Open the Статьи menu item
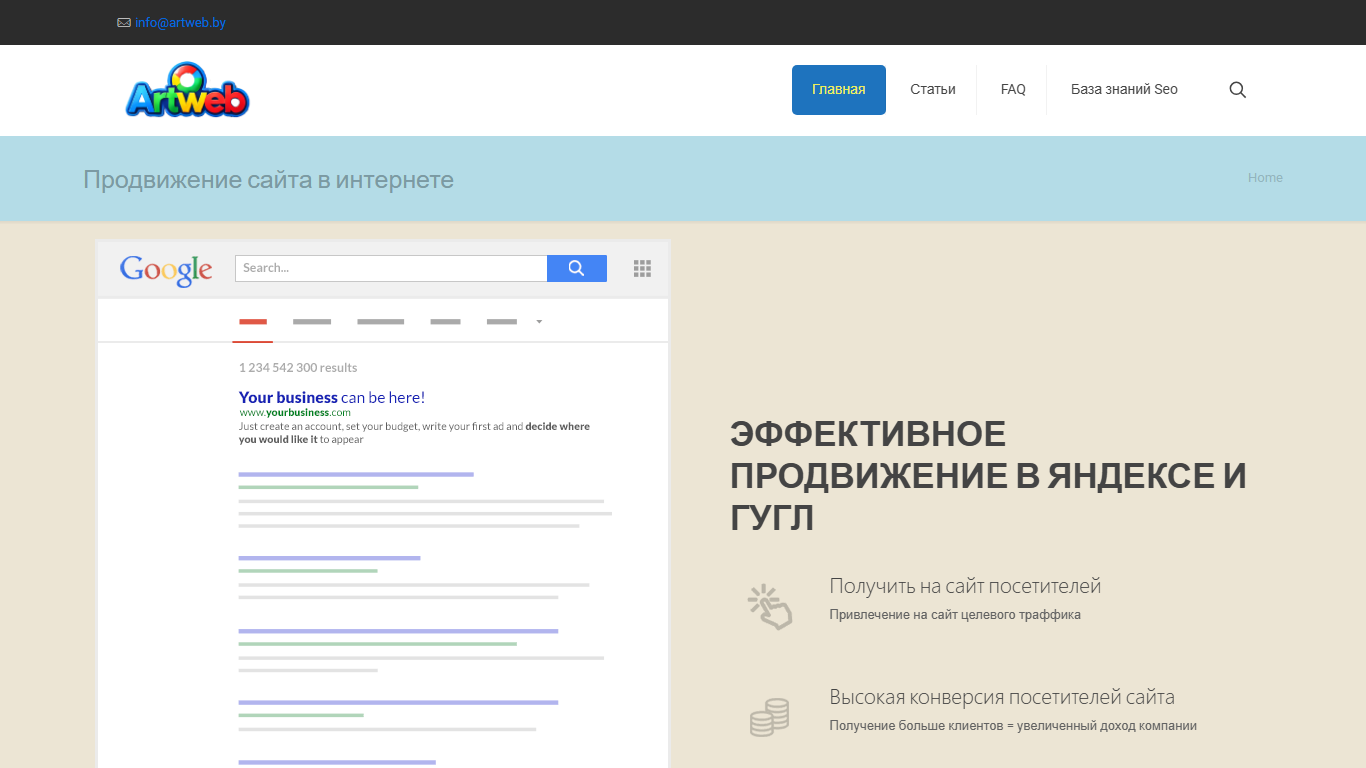Screen dimensions: 1366x768 [x=933, y=90]
